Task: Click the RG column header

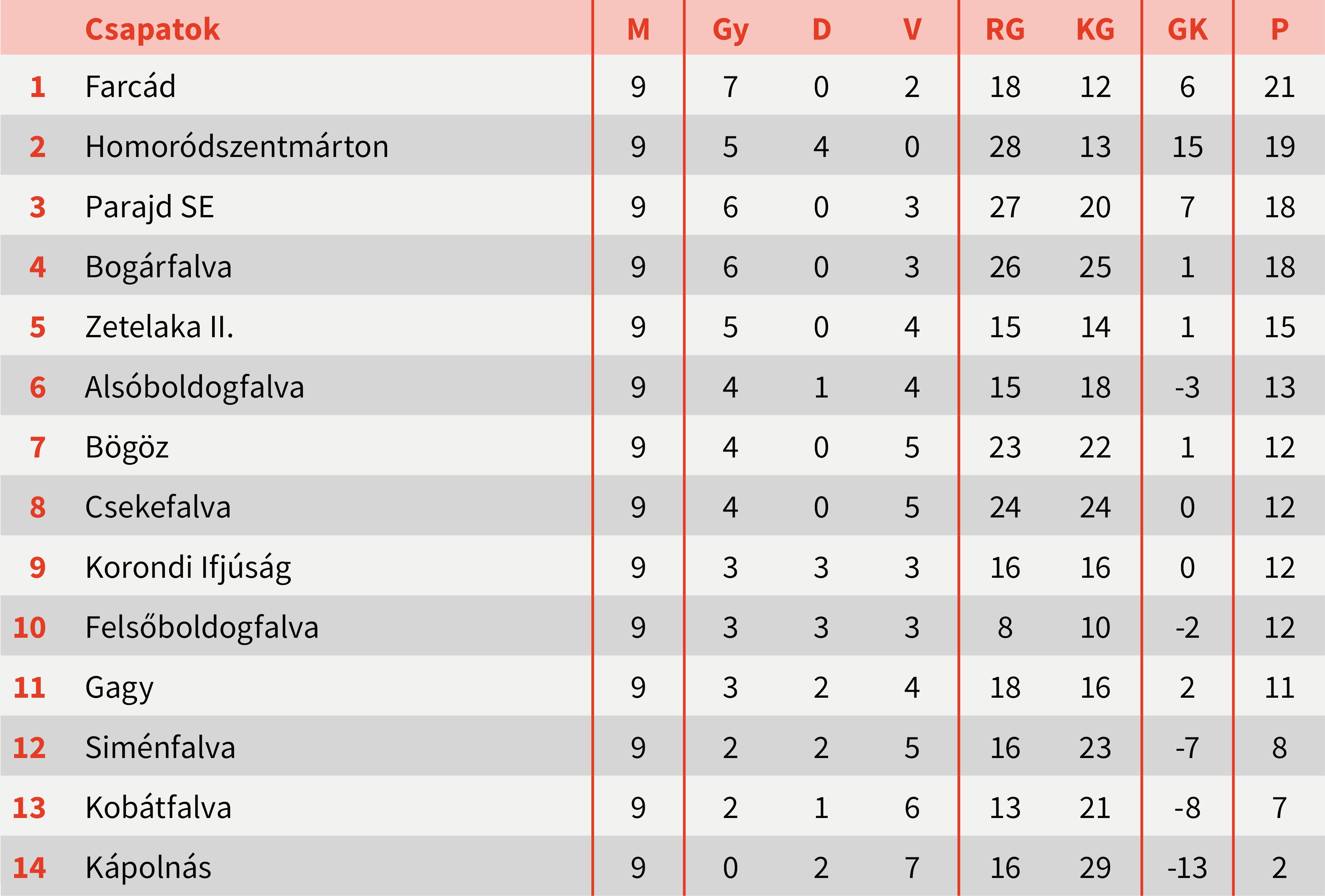Action: click(x=1005, y=29)
